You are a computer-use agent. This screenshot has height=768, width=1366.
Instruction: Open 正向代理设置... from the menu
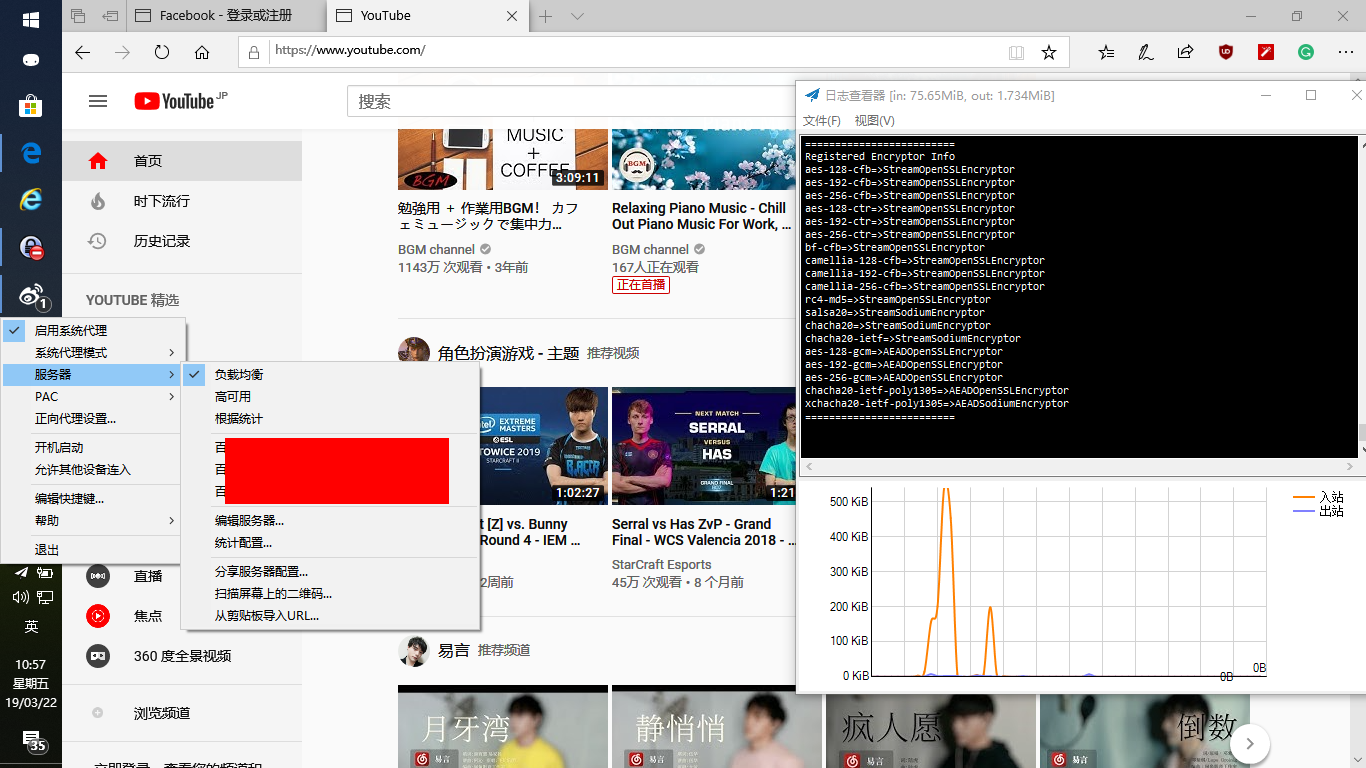[93, 419]
